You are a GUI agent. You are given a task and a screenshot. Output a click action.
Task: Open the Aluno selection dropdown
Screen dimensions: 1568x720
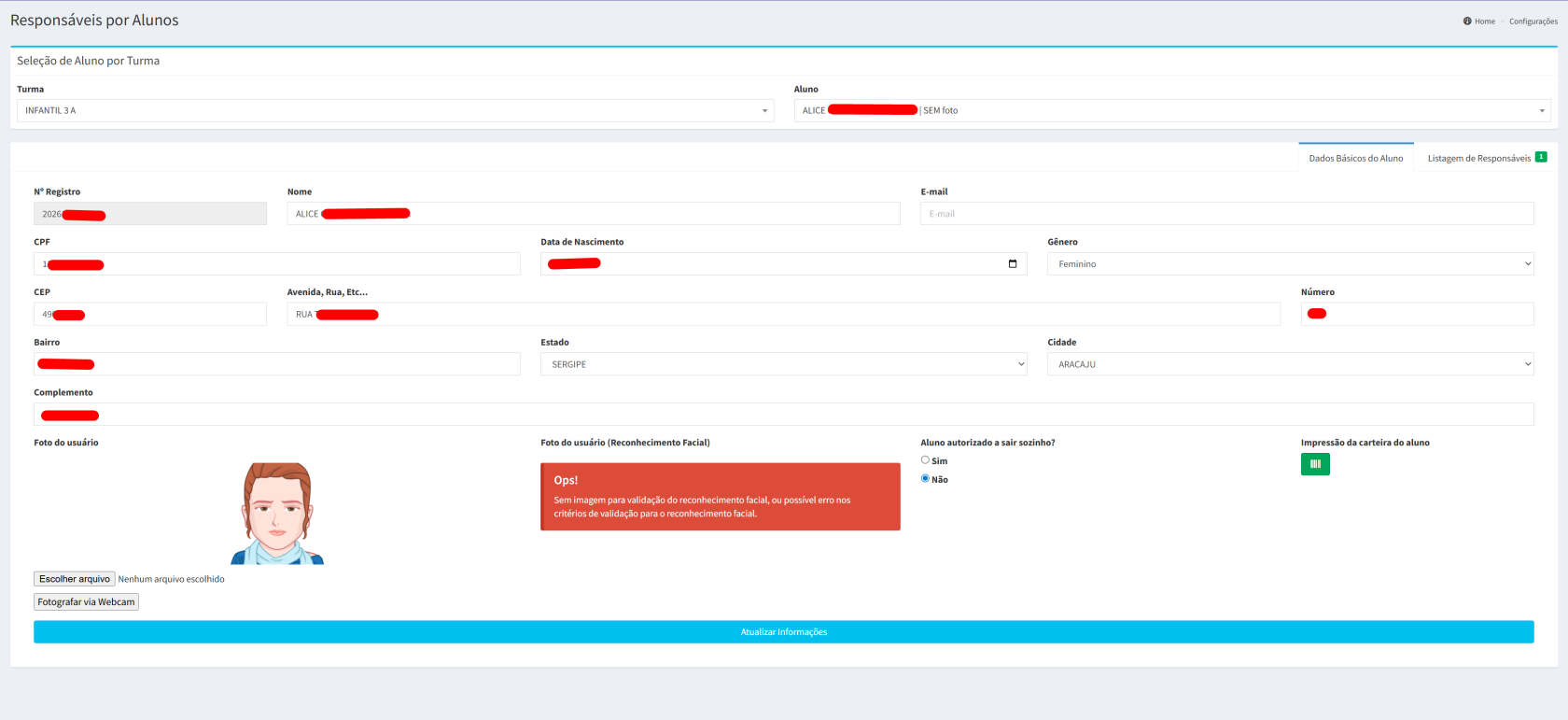point(1172,110)
